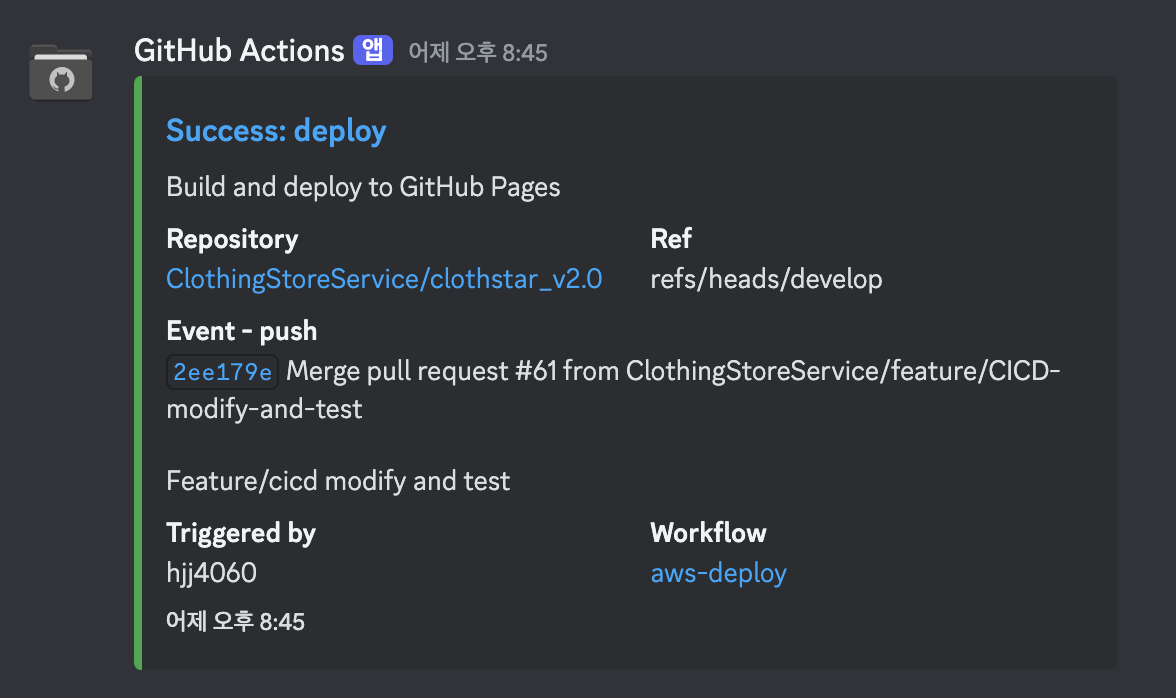Open the aws-deploy workflow link
The height and width of the screenshot is (698, 1176).
[718, 573]
